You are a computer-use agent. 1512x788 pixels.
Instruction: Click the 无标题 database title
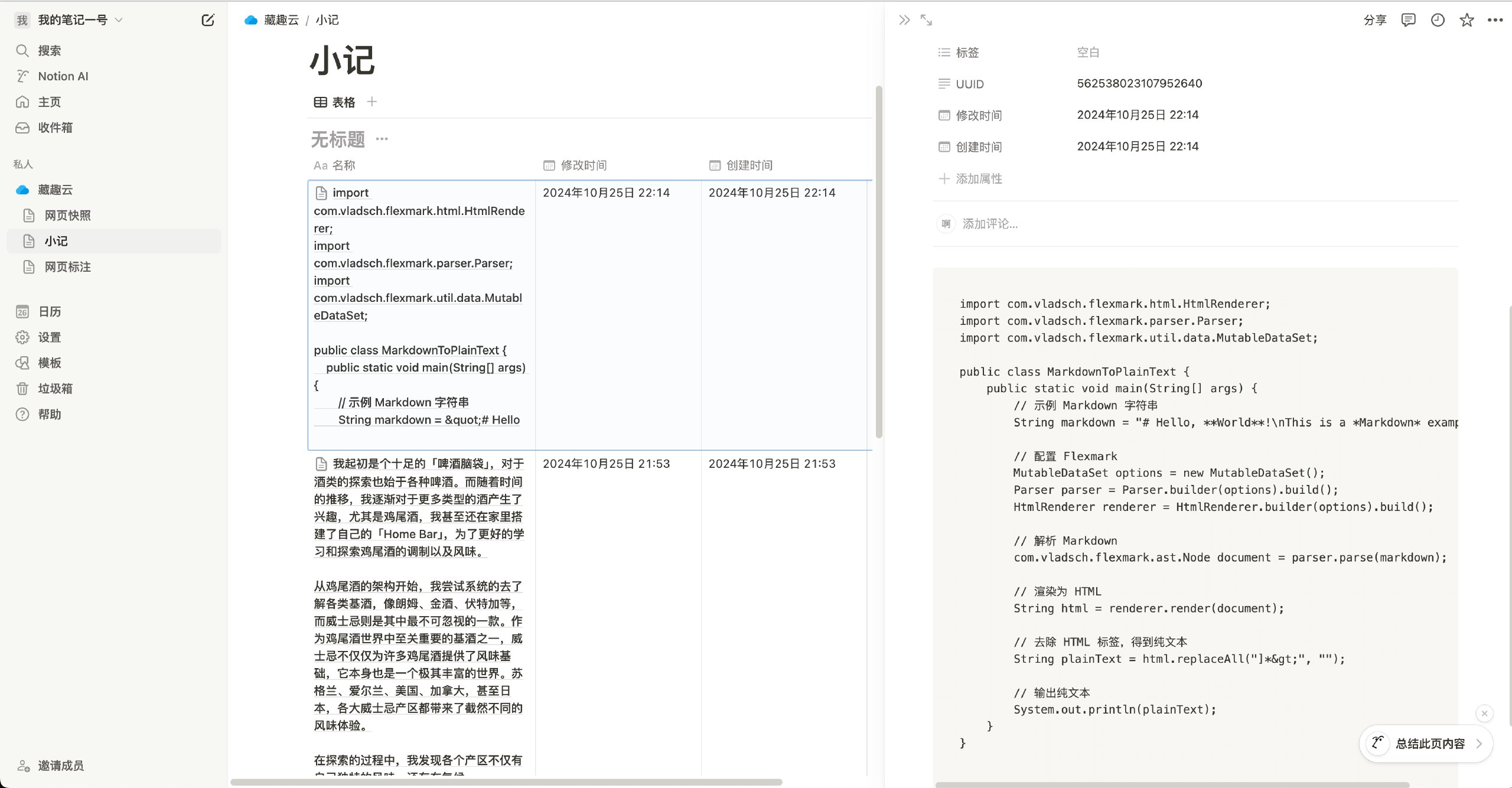pos(338,139)
